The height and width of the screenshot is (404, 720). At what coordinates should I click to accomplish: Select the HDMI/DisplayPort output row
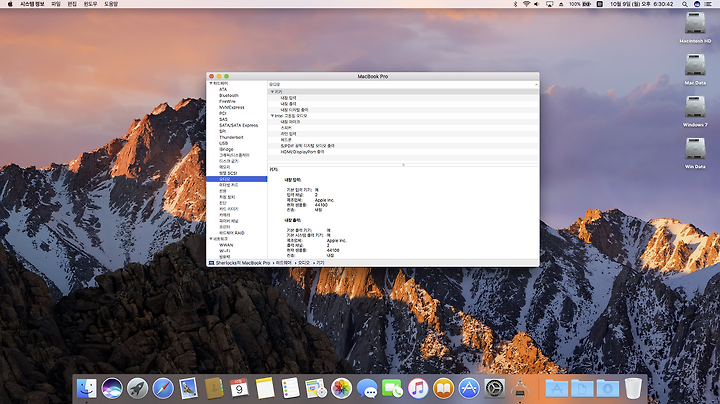pyautogui.click(x=403, y=152)
